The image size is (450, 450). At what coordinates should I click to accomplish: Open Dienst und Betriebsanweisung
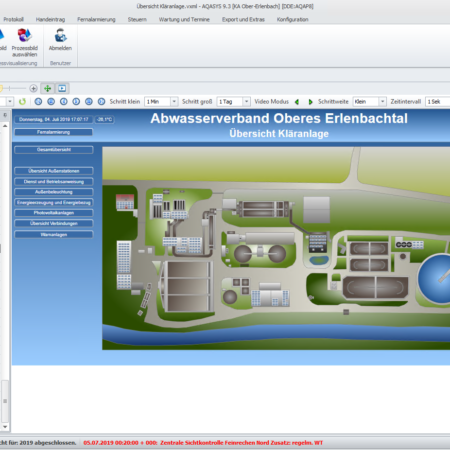tap(53, 182)
